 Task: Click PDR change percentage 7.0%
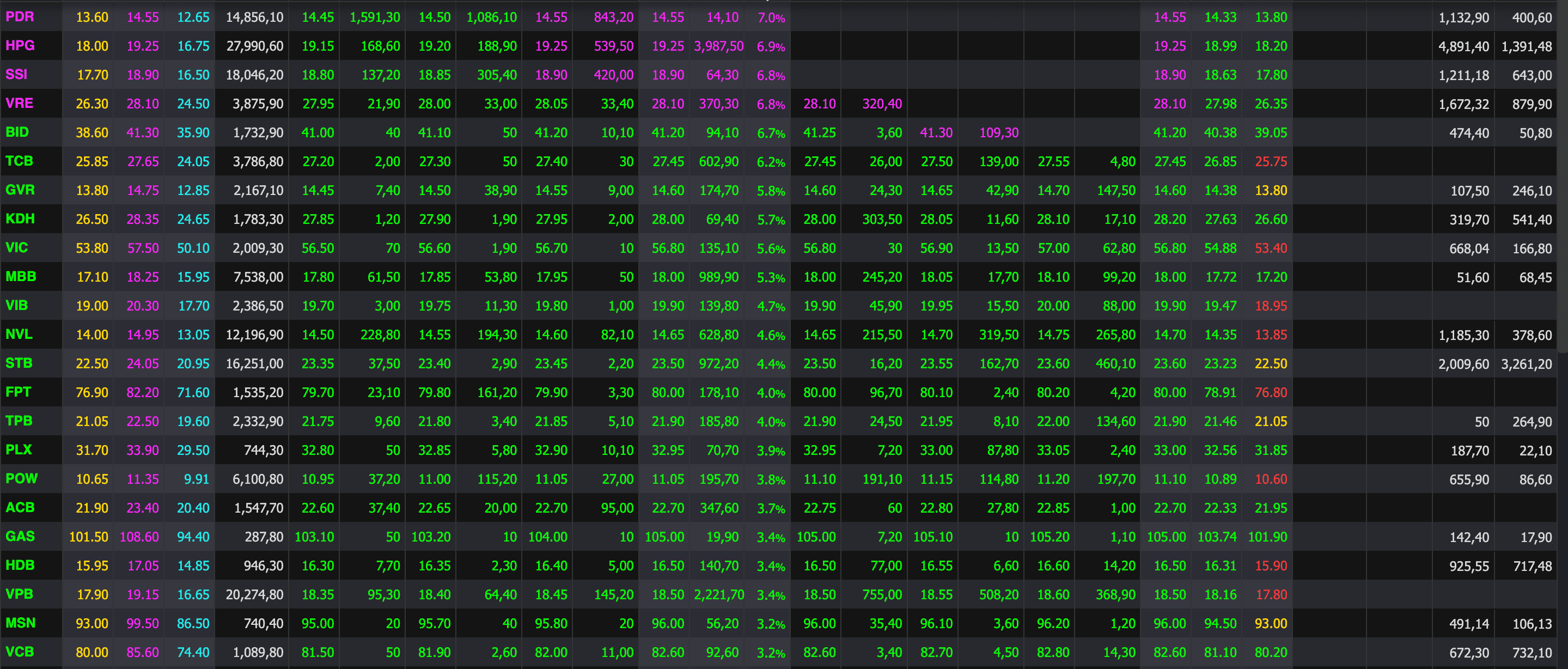[771, 17]
